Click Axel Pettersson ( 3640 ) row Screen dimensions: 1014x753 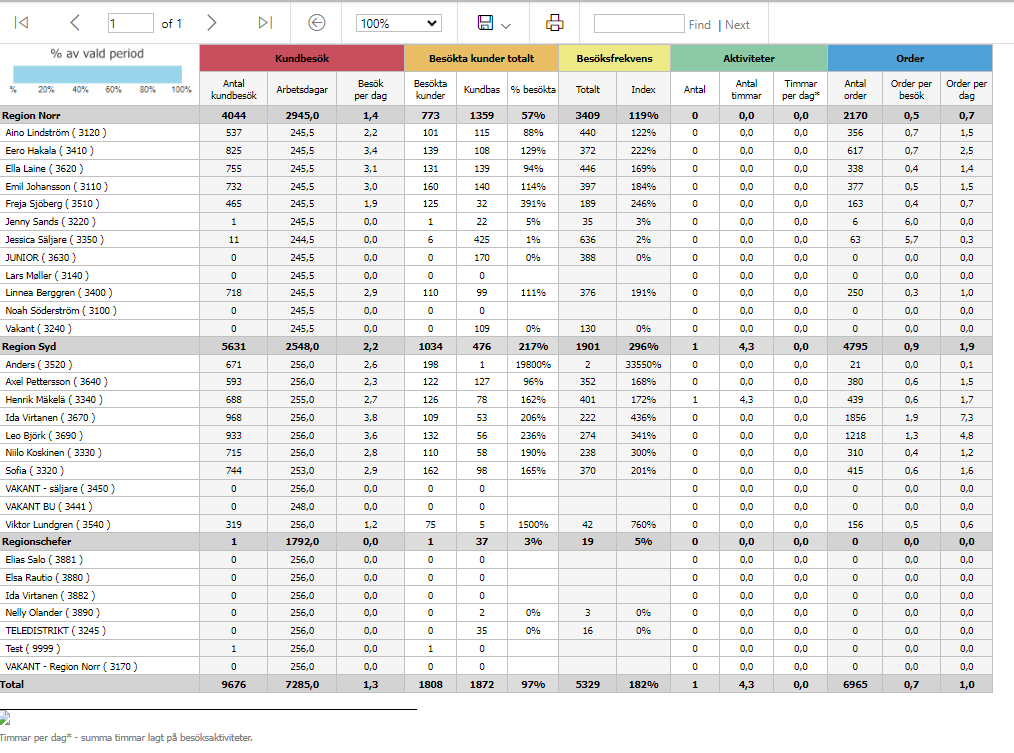[x=496, y=382]
